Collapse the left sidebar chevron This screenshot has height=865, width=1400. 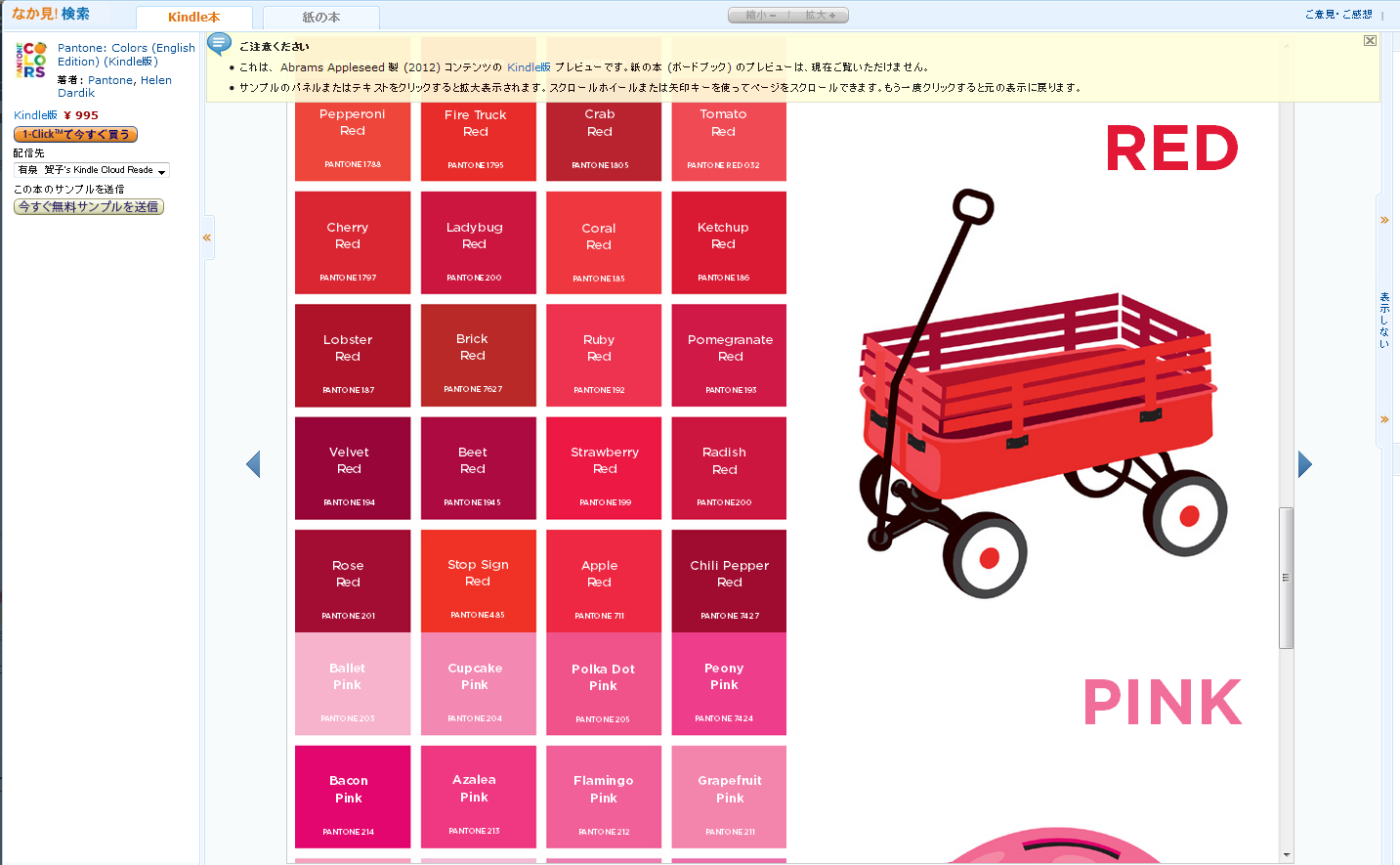tap(206, 238)
